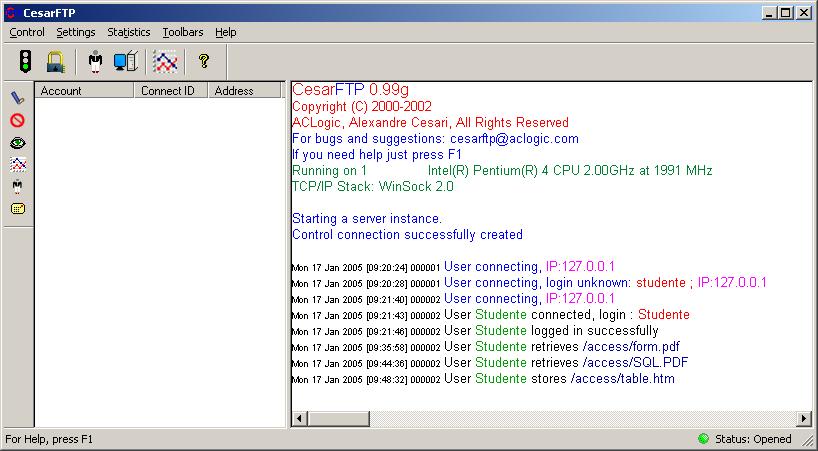This screenshot has width=818, height=451.
Task: Maximize the CesarFTP window
Action: [785, 13]
